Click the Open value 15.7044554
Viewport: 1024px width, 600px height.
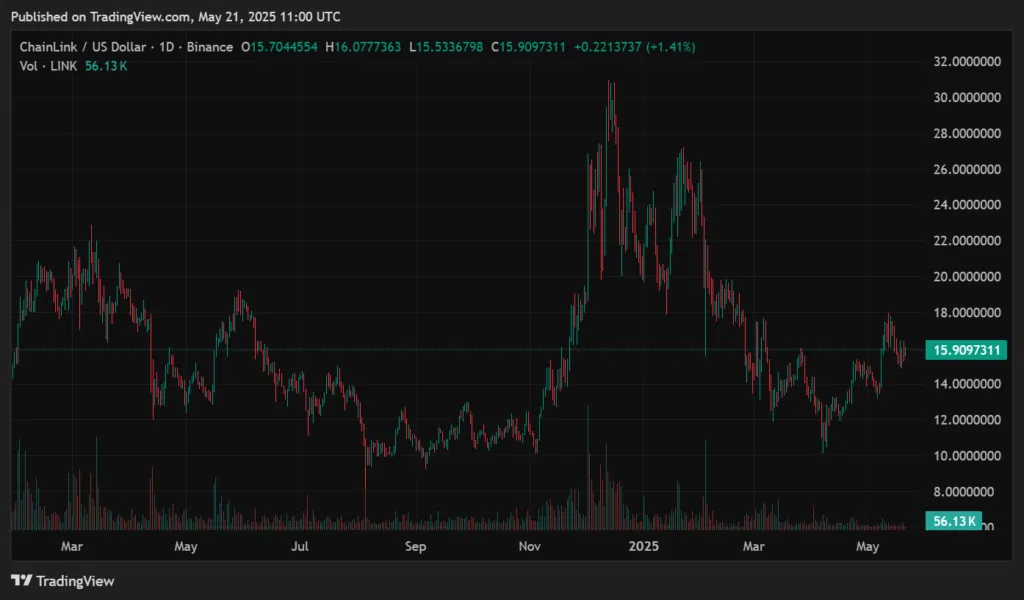[285, 47]
